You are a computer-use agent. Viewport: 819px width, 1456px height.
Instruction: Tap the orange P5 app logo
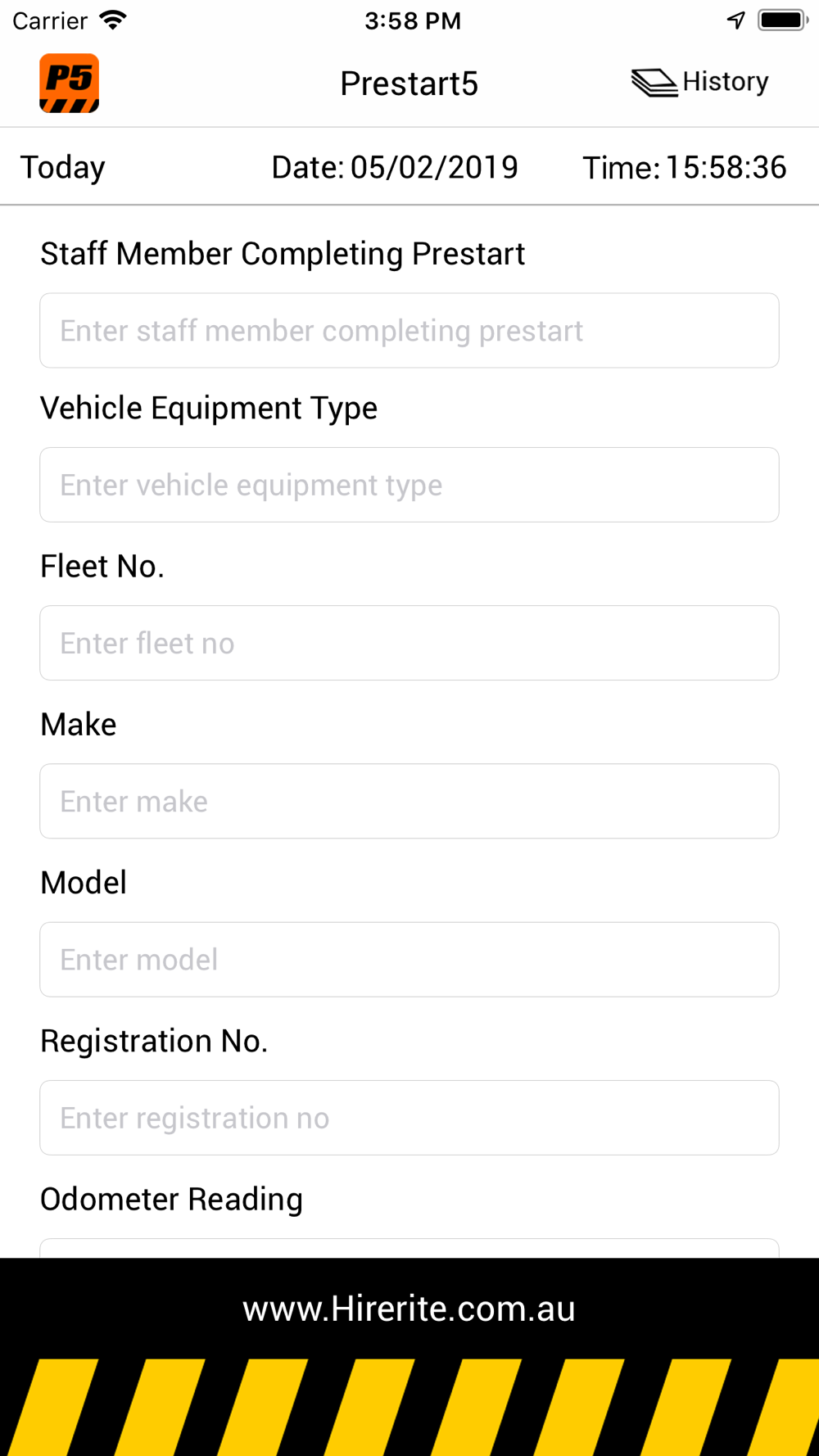[70, 83]
